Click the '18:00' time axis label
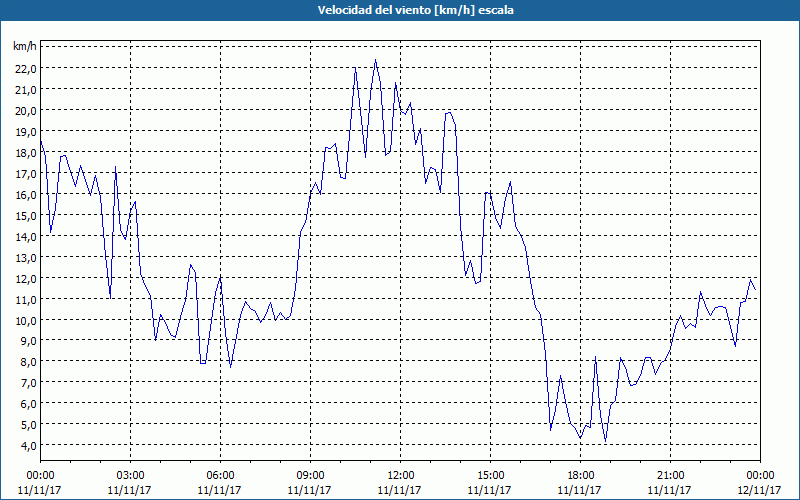This screenshot has height=500, width=800. click(580, 476)
